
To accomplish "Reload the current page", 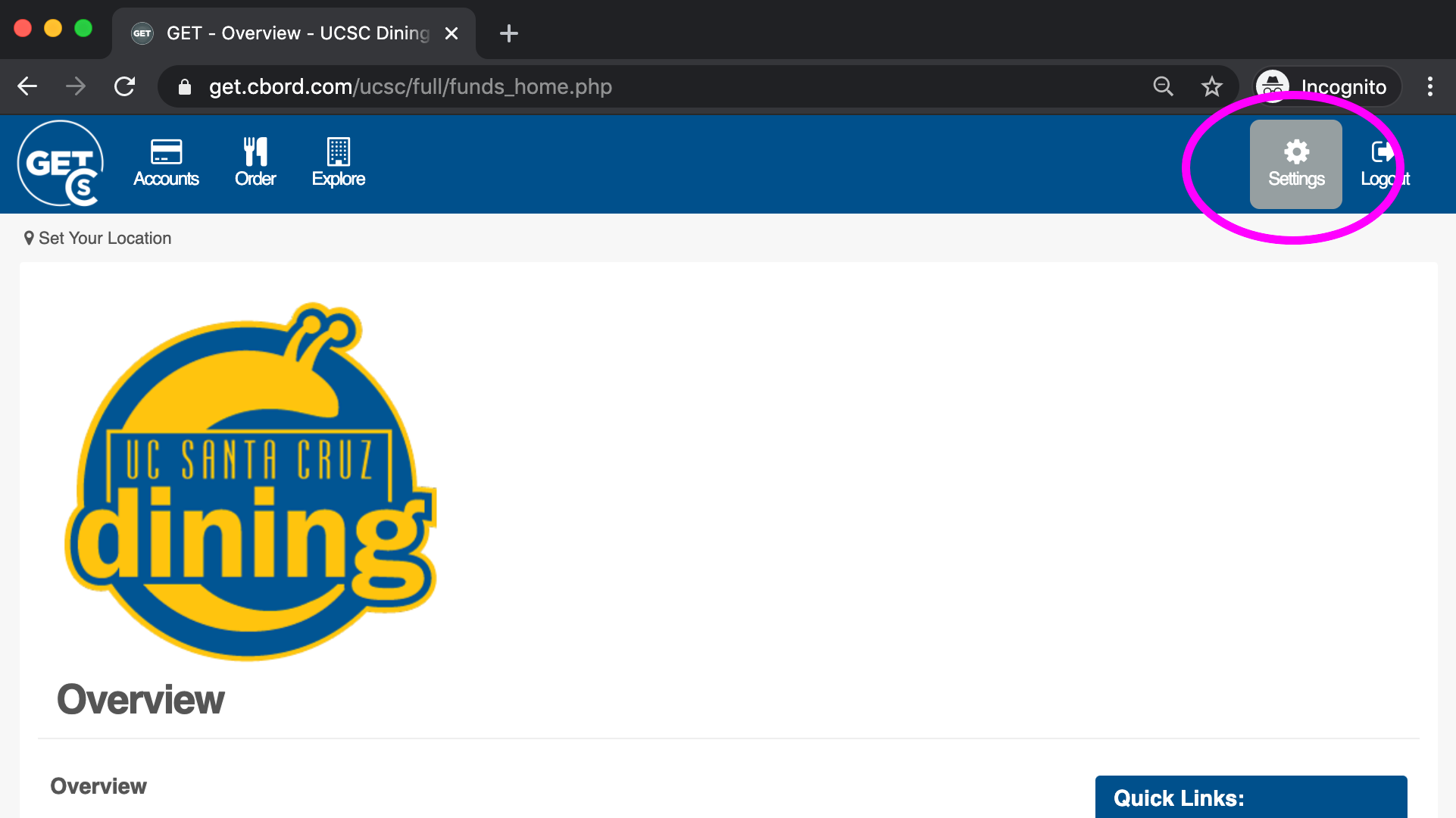I will pos(124,86).
